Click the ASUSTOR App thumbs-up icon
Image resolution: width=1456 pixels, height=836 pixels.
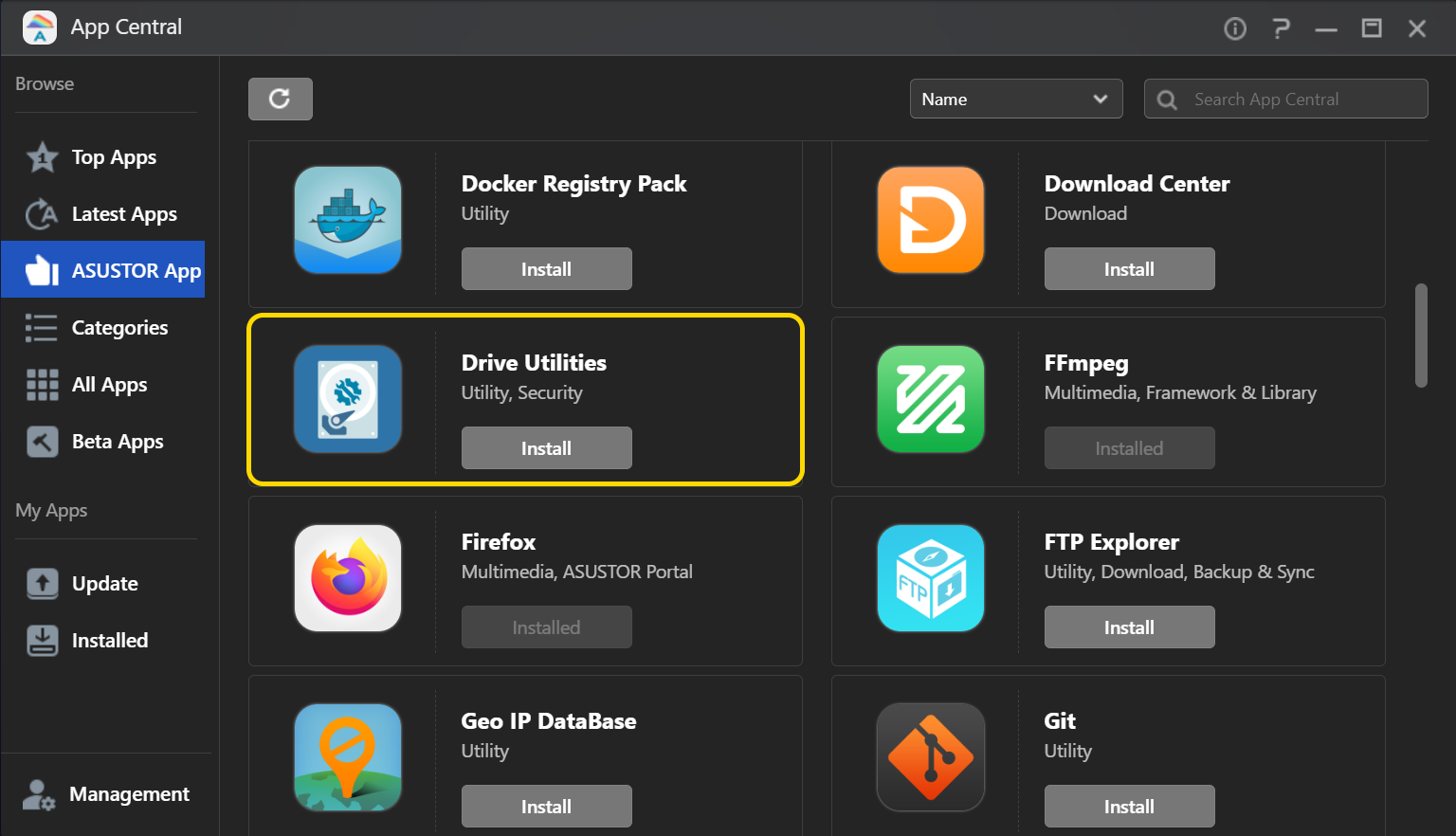[43, 270]
